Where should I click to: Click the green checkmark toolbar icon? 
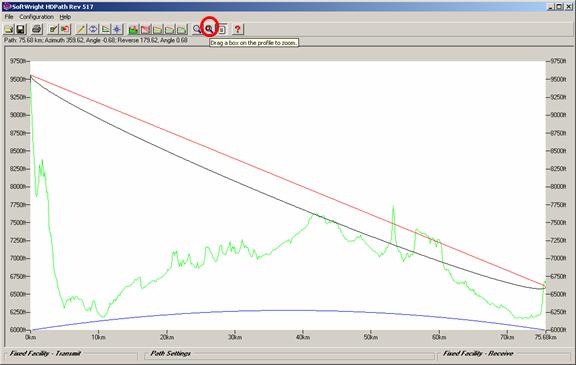[53, 29]
